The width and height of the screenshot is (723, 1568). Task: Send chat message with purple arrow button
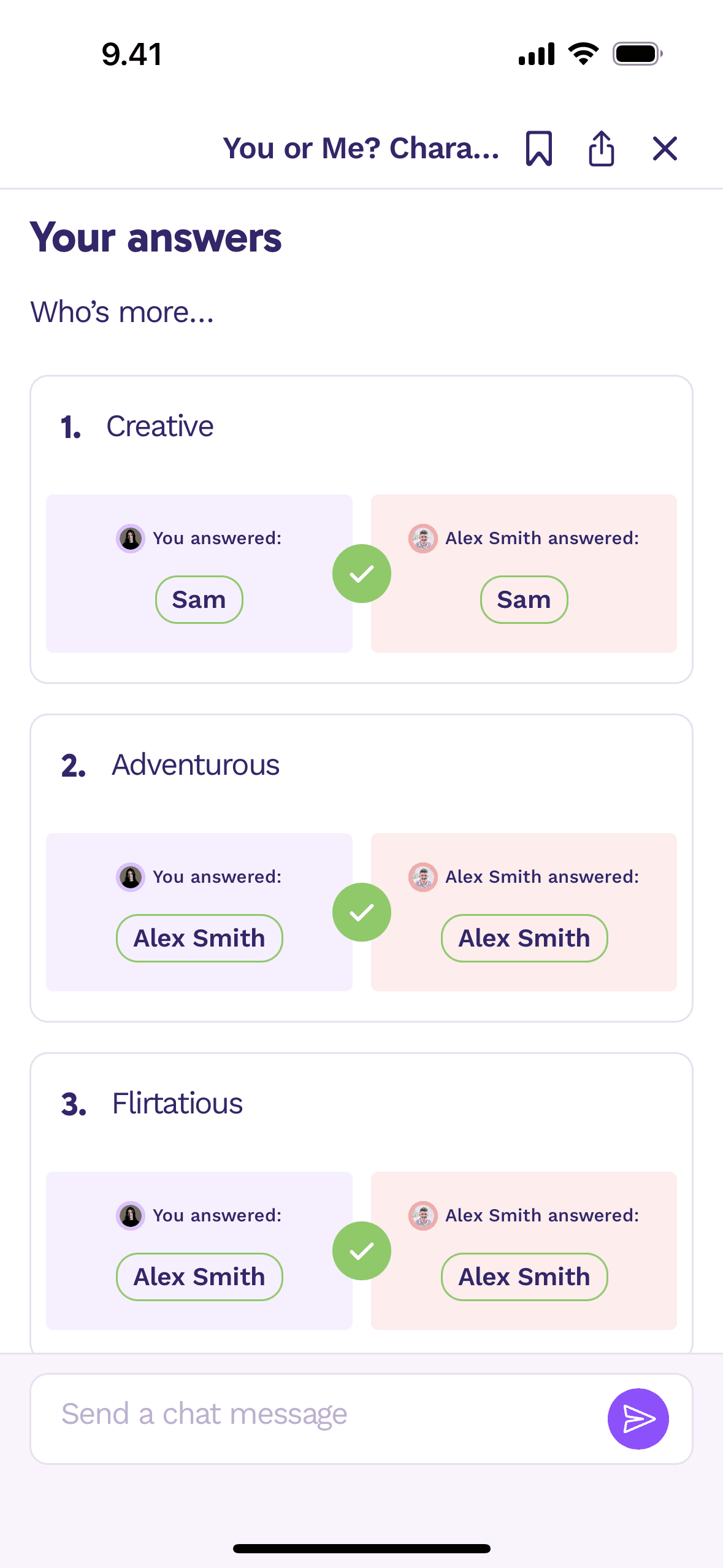click(638, 1418)
